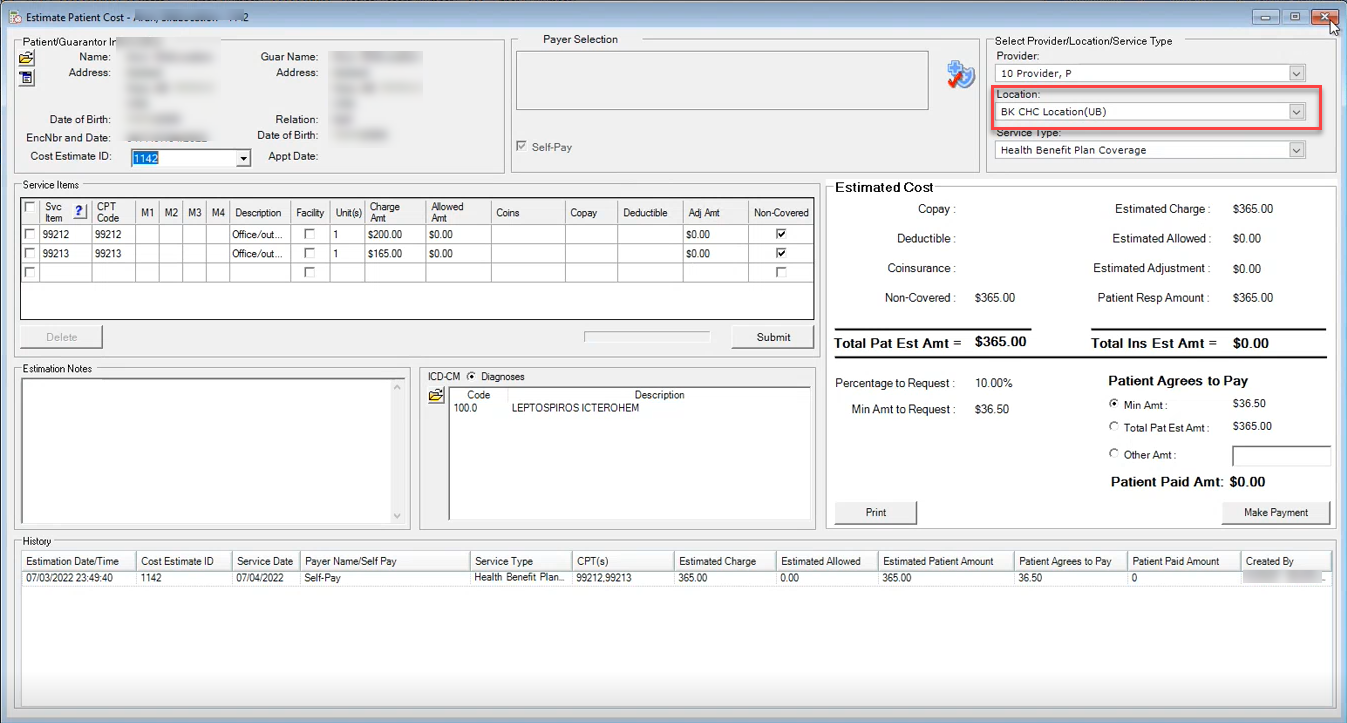
Task: Click the Delete button
Action: (62, 337)
